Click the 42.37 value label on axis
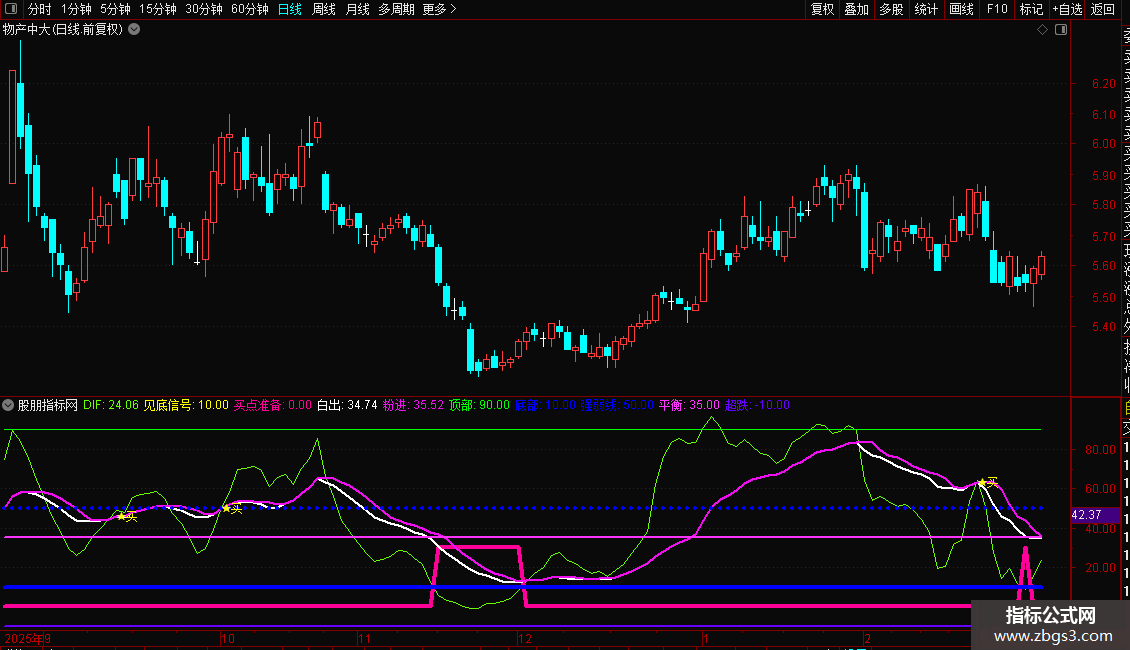This screenshot has height=650, width=1130. (x=1086, y=515)
